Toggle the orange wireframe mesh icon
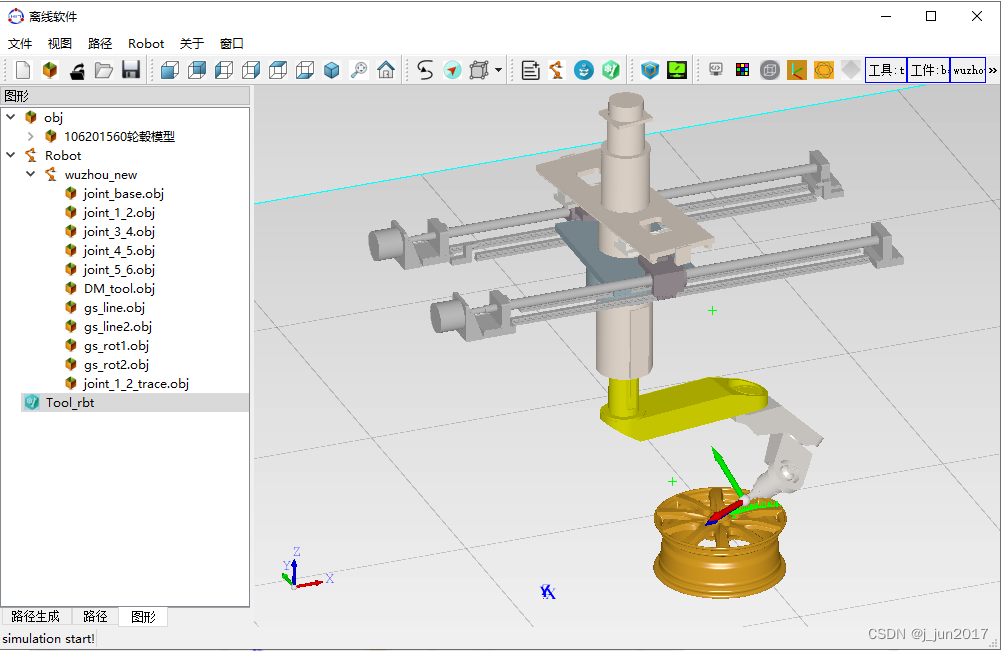This screenshot has height=651, width=1003. [x=824, y=70]
